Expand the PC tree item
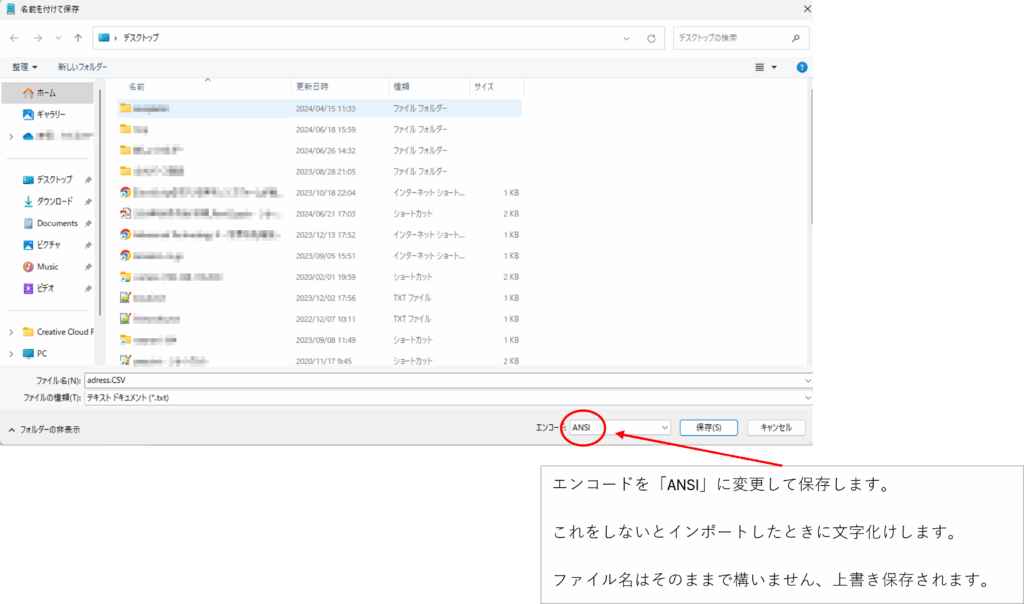Viewport: 1024px width, 604px height. pos(11,353)
